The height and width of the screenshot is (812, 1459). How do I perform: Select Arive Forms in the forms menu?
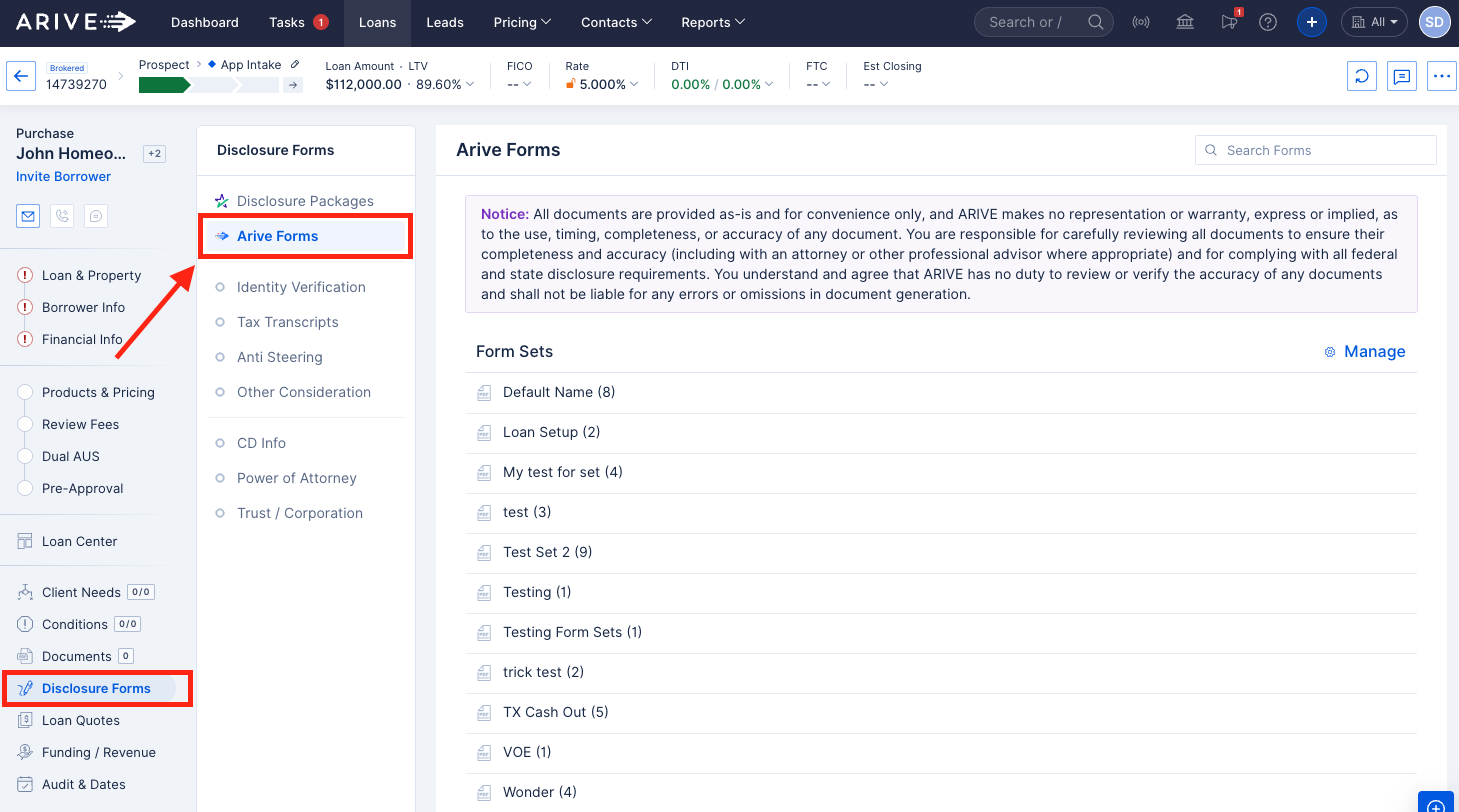pos(305,236)
